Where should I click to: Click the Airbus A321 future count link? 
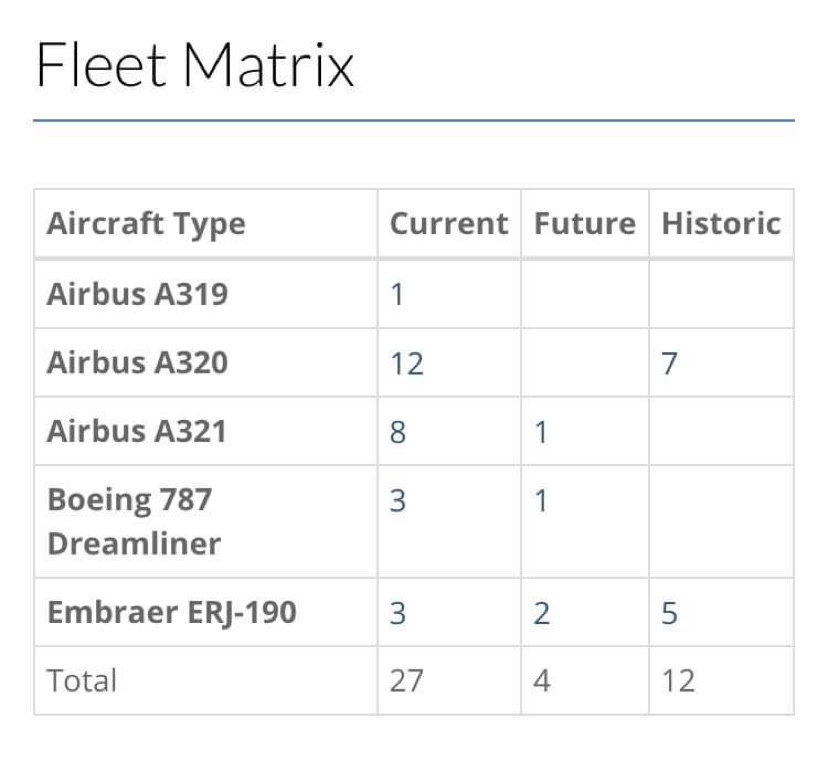540,432
